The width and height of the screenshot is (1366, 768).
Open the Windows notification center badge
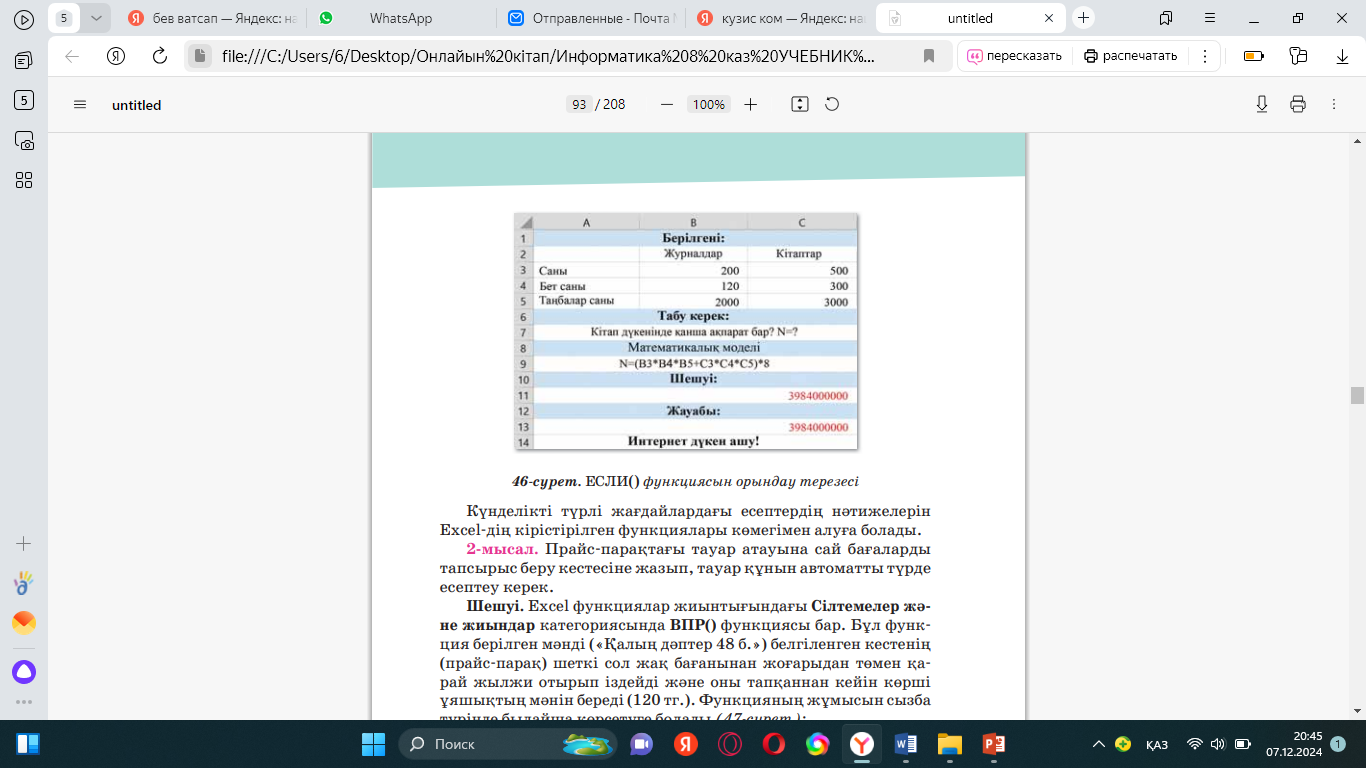tap(1338, 744)
